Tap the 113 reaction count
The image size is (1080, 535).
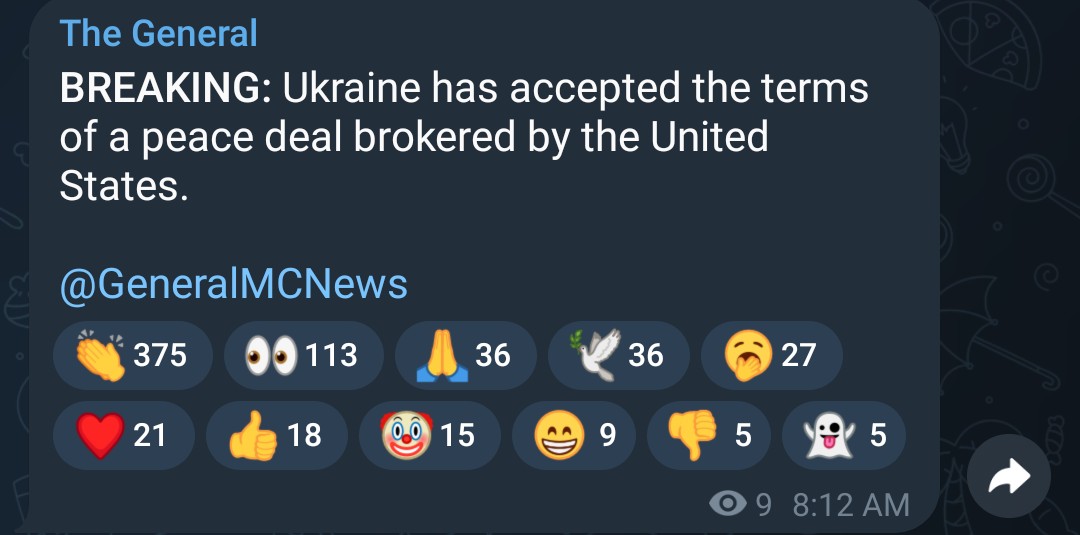click(x=331, y=355)
